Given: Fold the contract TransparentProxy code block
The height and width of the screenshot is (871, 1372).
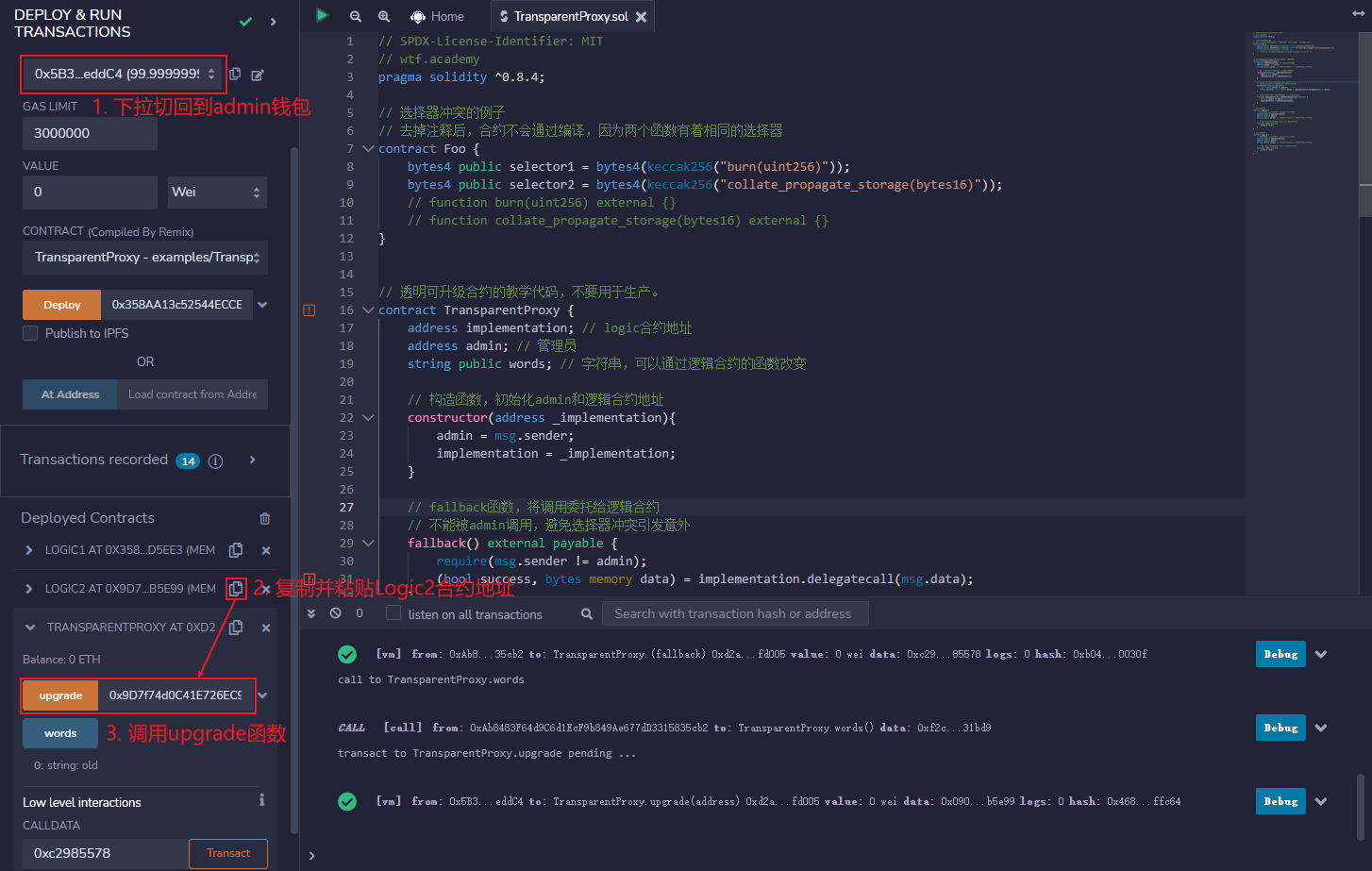Looking at the screenshot, I should click(x=368, y=310).
